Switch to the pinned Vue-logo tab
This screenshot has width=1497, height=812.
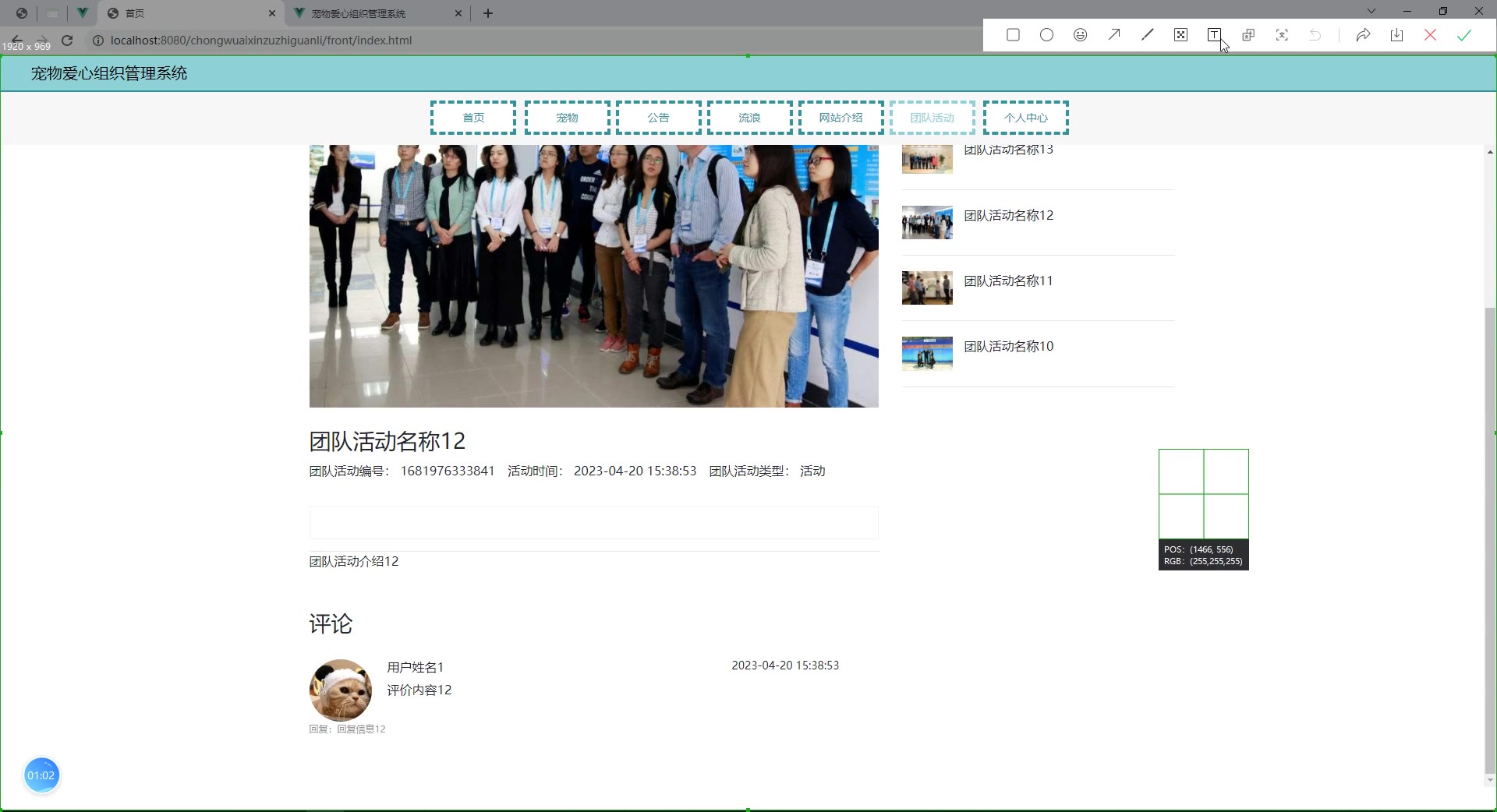tap(82, 13)
